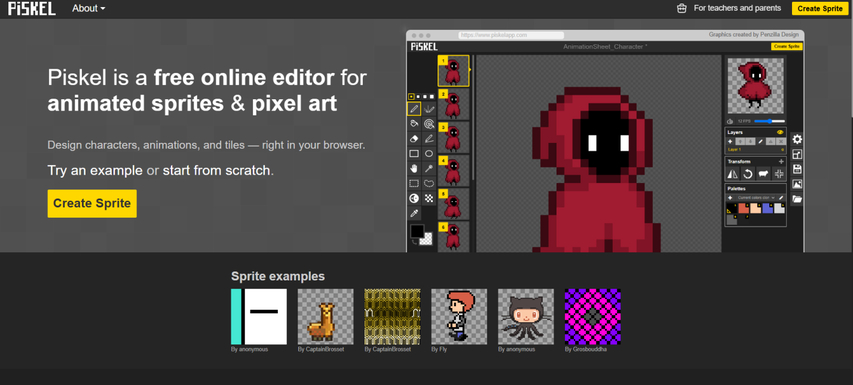The height and width of the screenshot is (385, 853).
Task: Click Create Sprite inside editor preview
Action: 787,47
